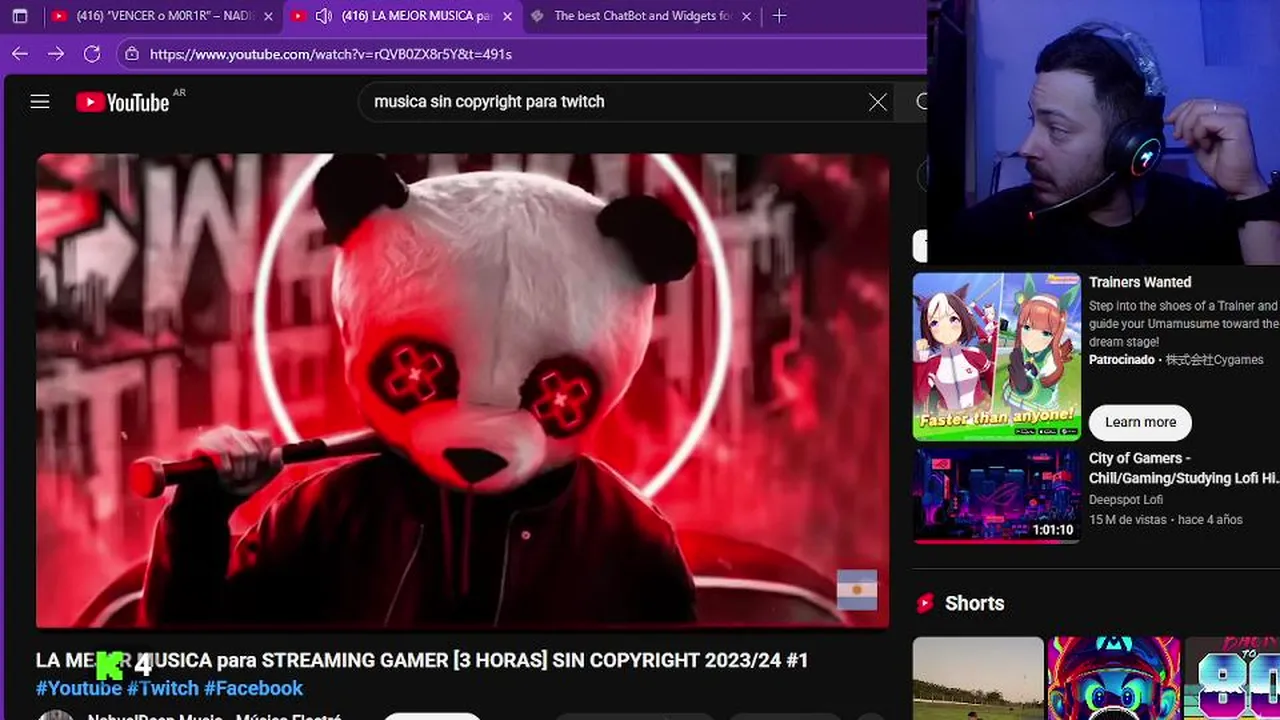Image resolution: width=1280 pixels, height=720 pixels.
Task: Click the 'Learn more' ad button
Action: pos(1140,422)
